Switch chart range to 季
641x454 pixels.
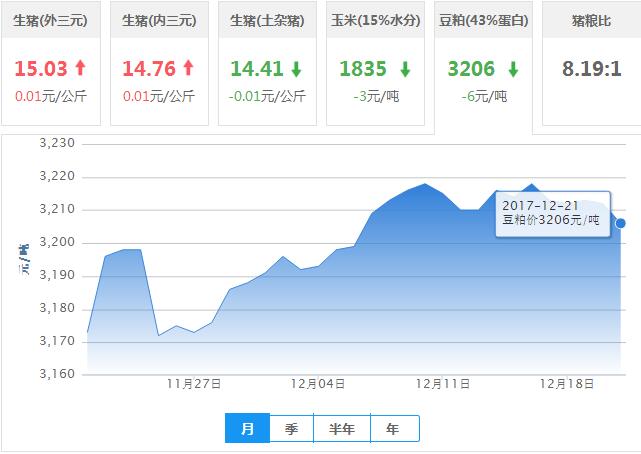pyautogui.click(x=291, y=428)
